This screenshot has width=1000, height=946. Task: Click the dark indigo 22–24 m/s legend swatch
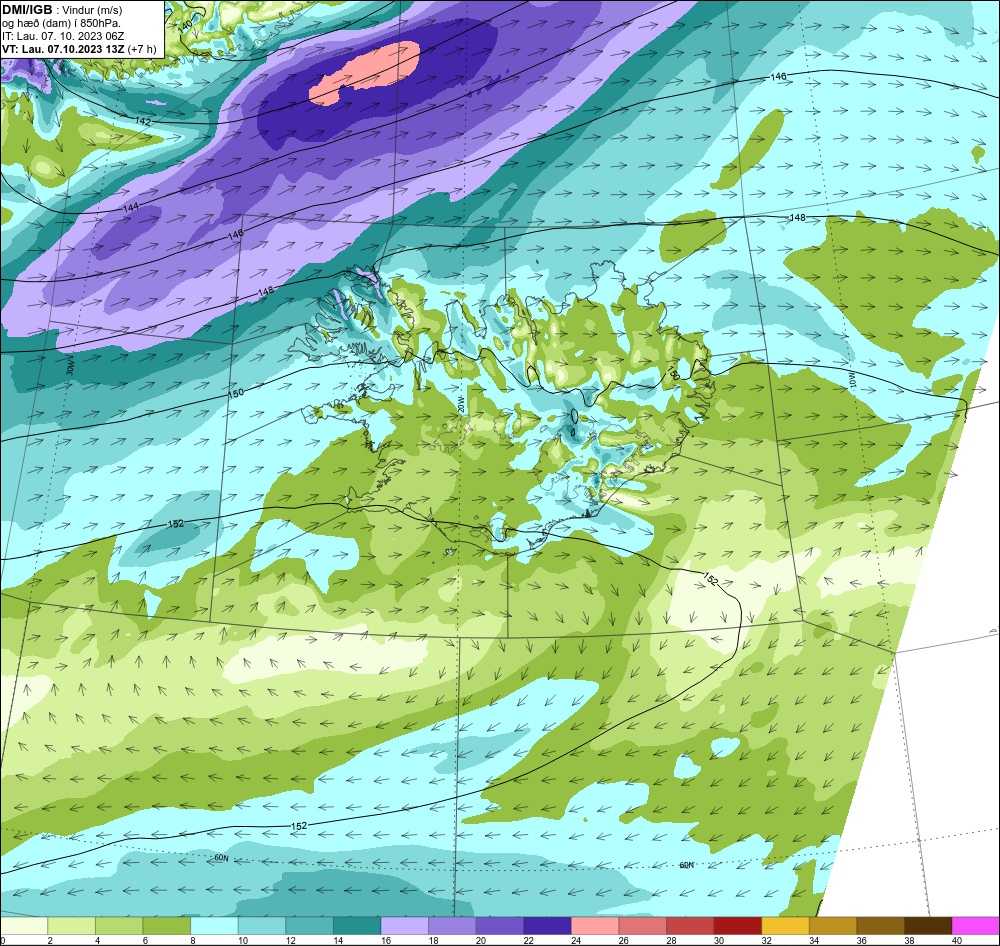click(x=547, y=926)
